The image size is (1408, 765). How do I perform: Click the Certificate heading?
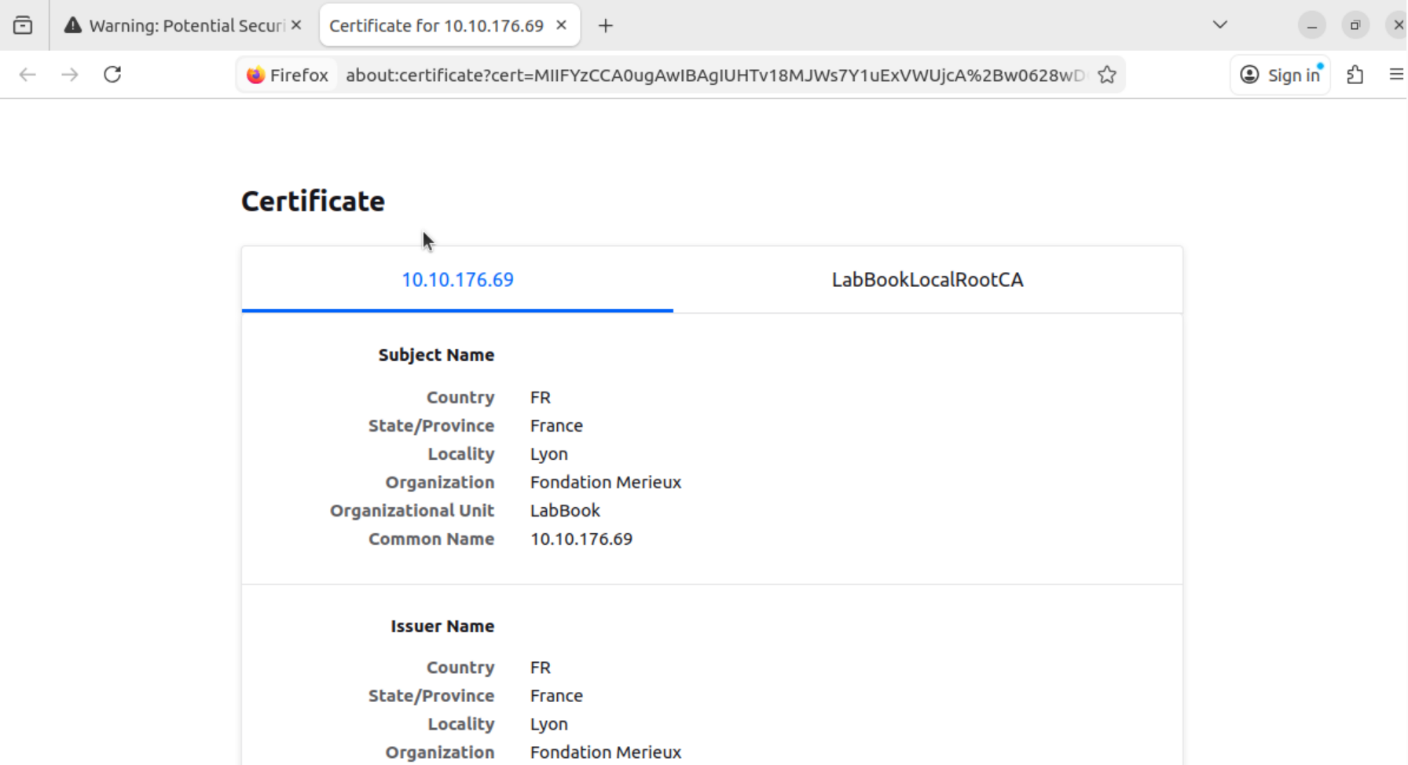pyautogui.click(x=313, y=201)
